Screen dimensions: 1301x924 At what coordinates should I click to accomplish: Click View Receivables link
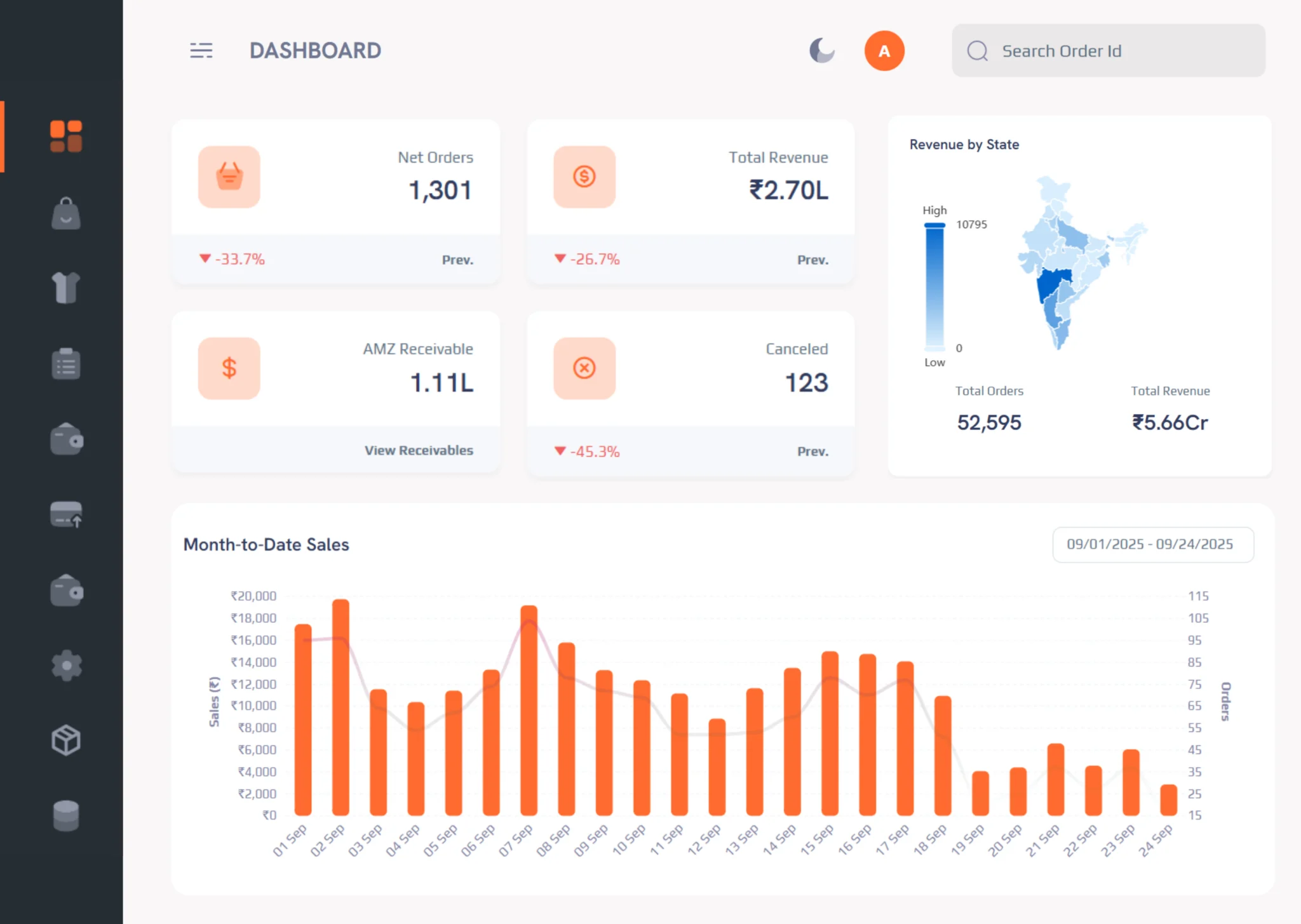[419, 450]
